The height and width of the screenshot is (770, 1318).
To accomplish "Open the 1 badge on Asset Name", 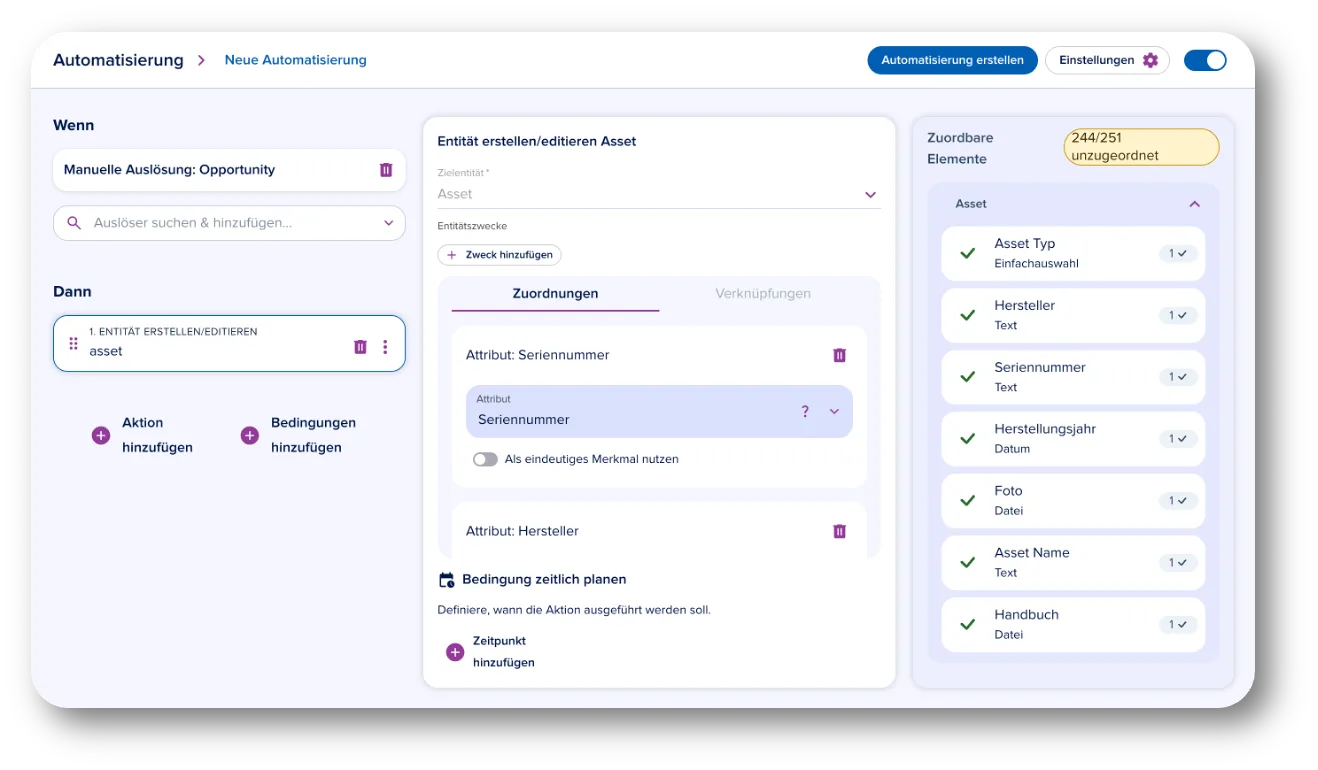I will (x=1178, y=563).
